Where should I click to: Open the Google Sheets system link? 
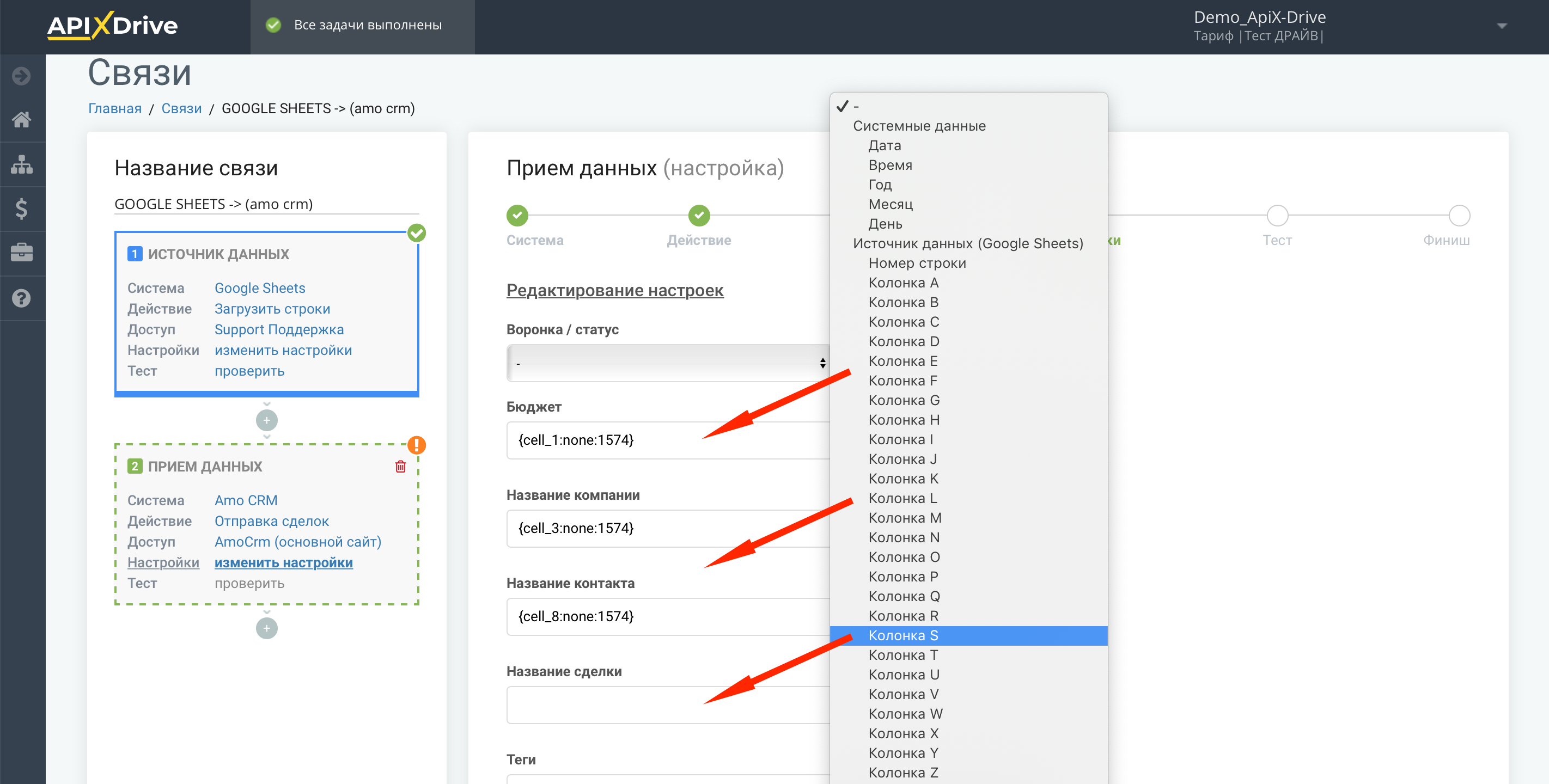tap(260, 289)
